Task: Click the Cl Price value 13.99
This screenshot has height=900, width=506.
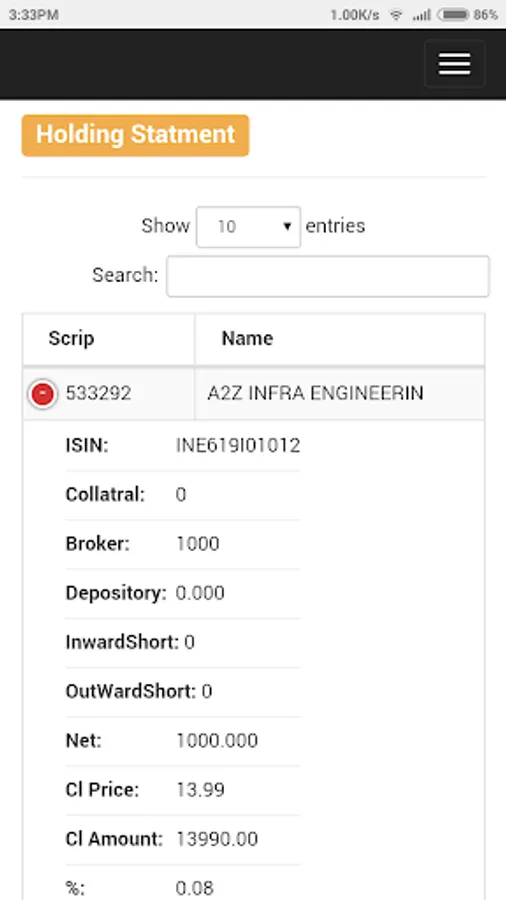Action: 200,790
